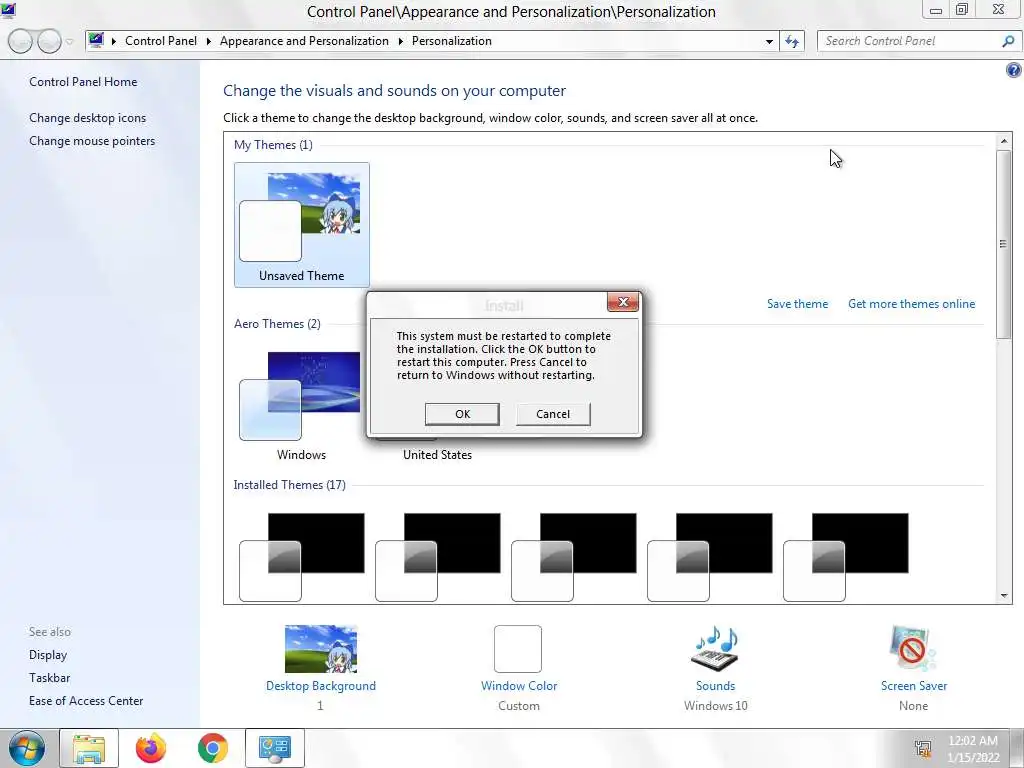The height and width of the screenshot is (768, 1024).
Task: Click the address bar Control Panel icon
Action: 97,40
